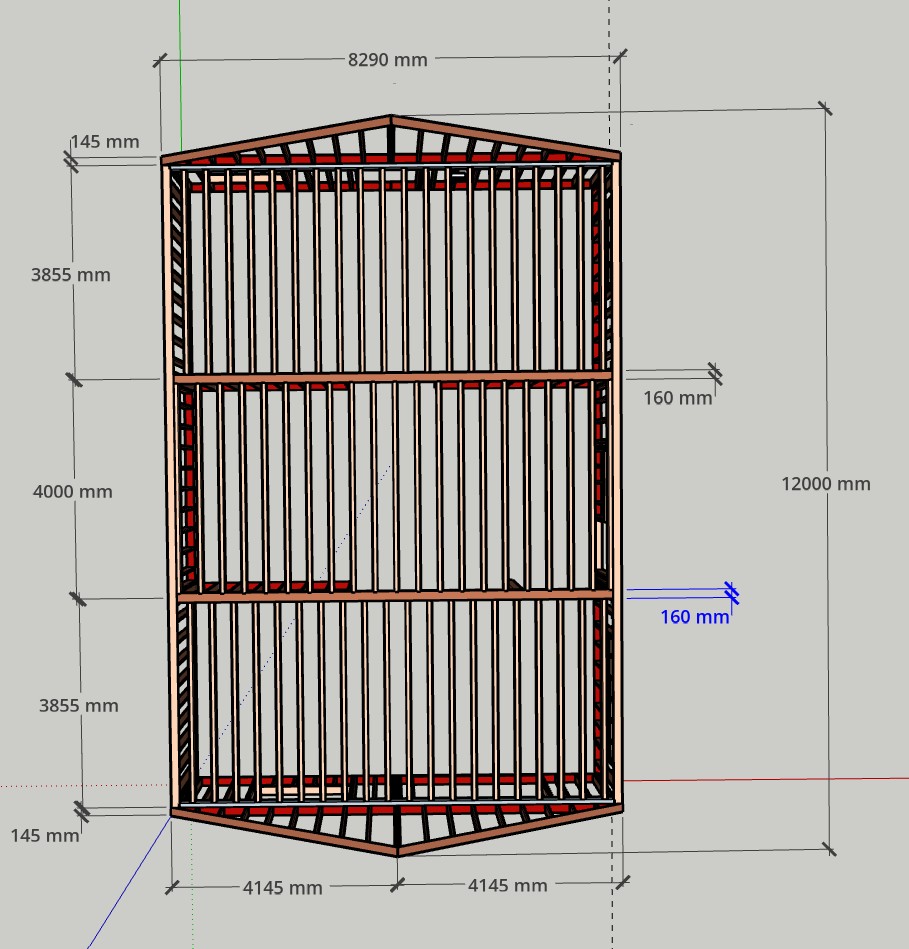Pick the bottom-left sloped rafter board
The width and height of the screenshot is (909, 949).
(x=283, y=833)
